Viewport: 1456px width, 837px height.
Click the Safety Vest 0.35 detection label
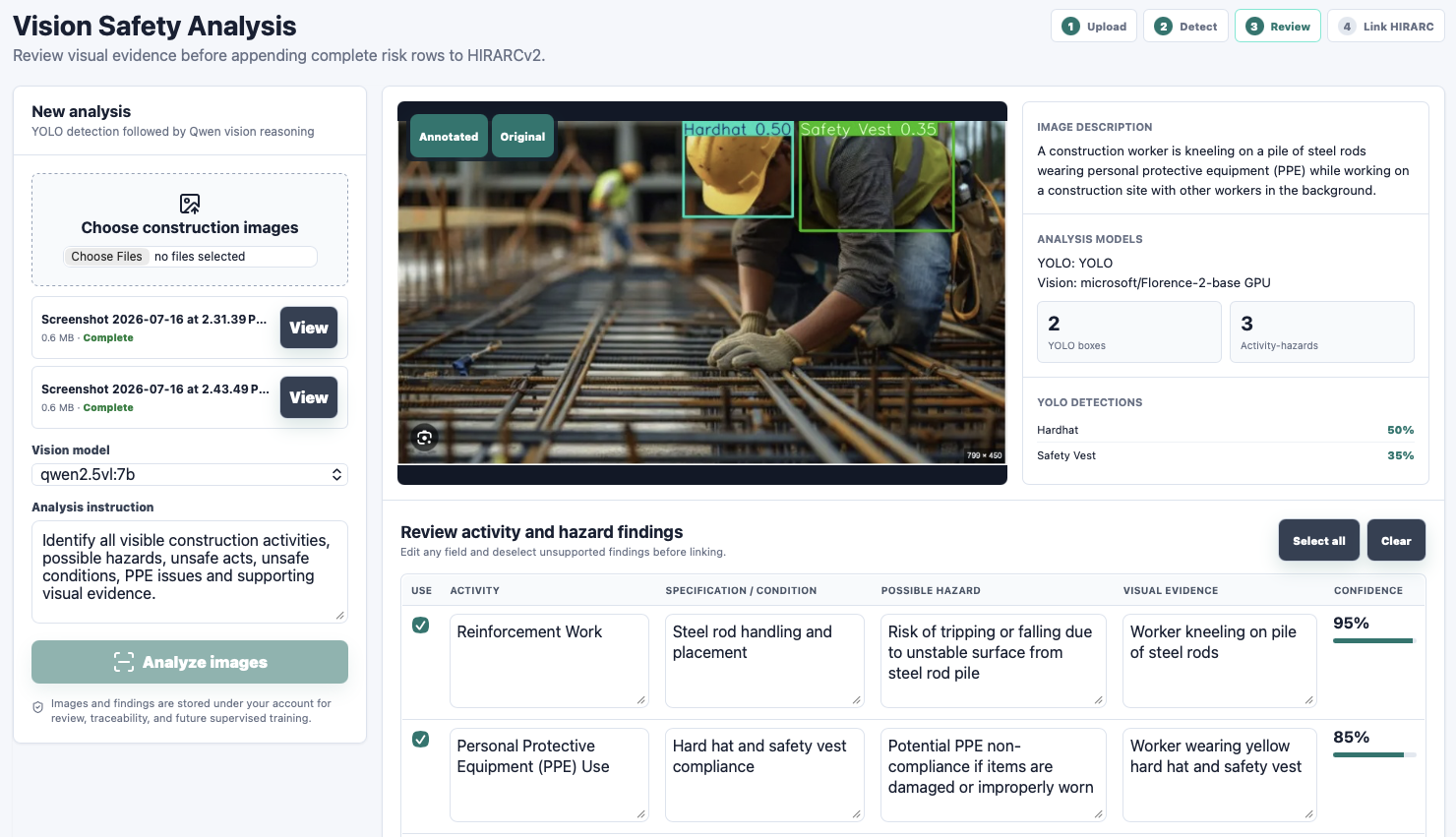point(869,129)
